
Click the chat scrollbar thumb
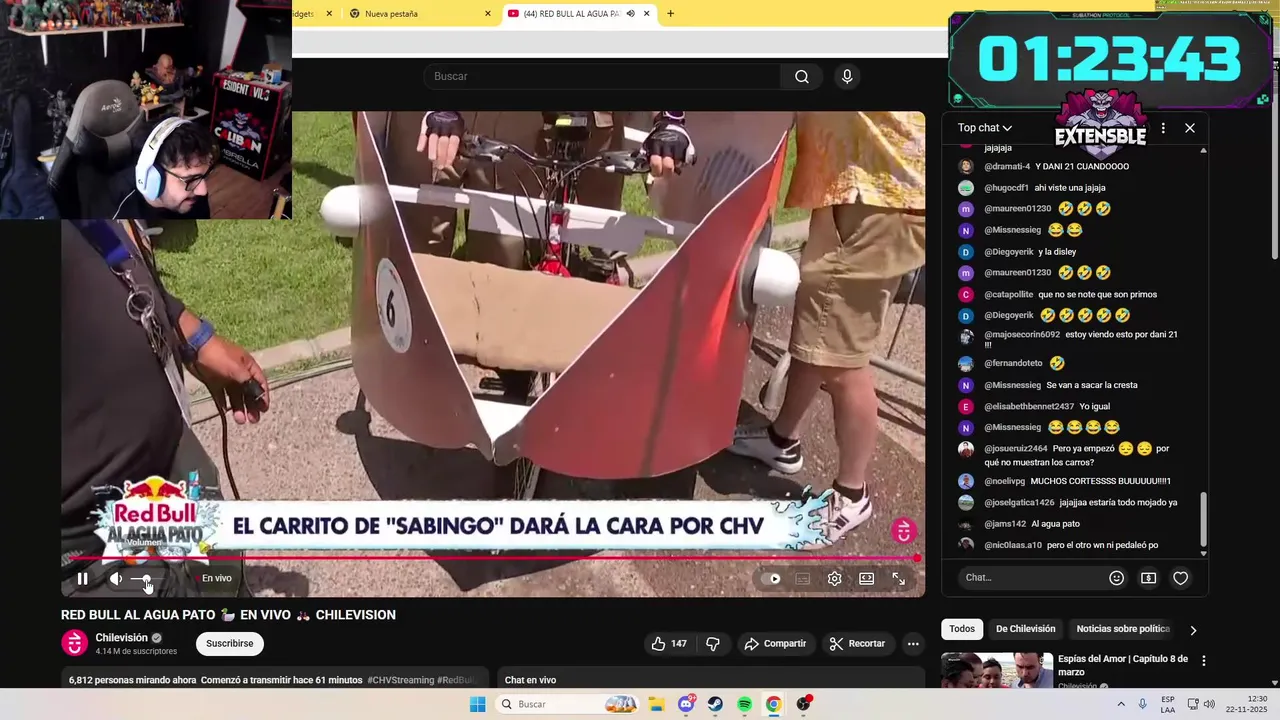pyautogui.click(x=1203, y=519)
